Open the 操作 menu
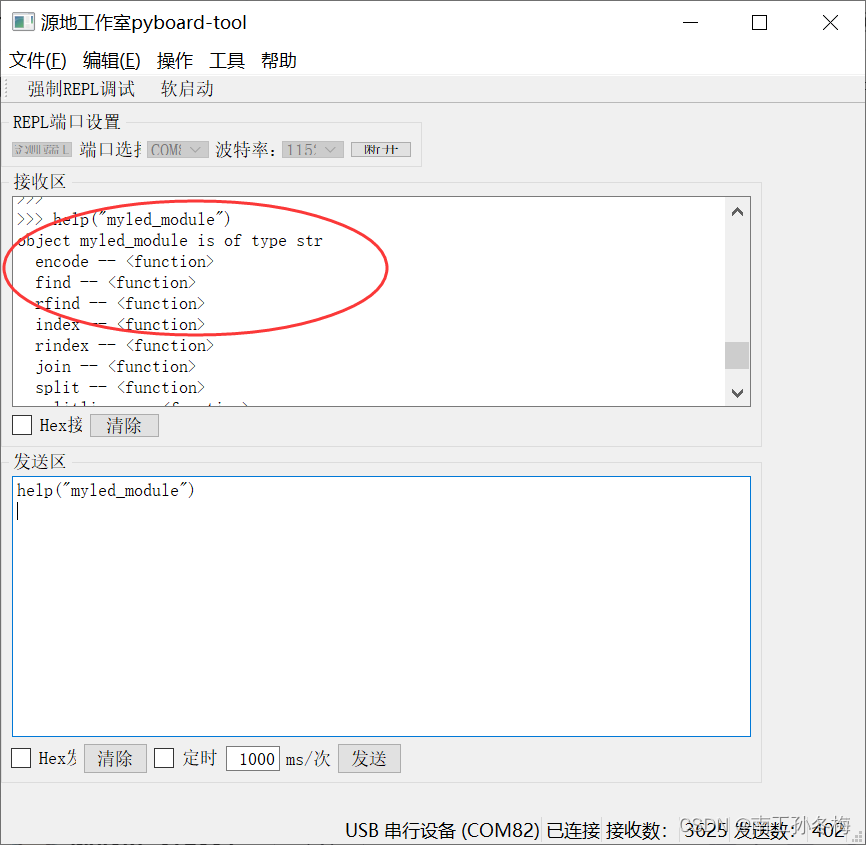This screenshot has height=845, width=866. 175,60
